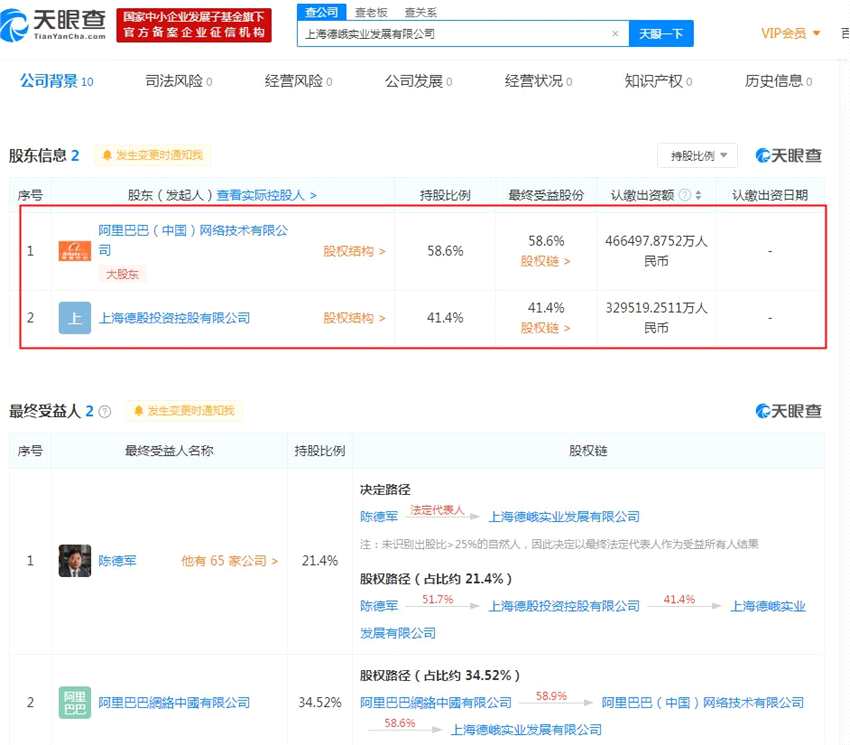This screenshot has width=850, height=745.
Task: Go to the 公司发展 section tab
Action: pos(418,81)
